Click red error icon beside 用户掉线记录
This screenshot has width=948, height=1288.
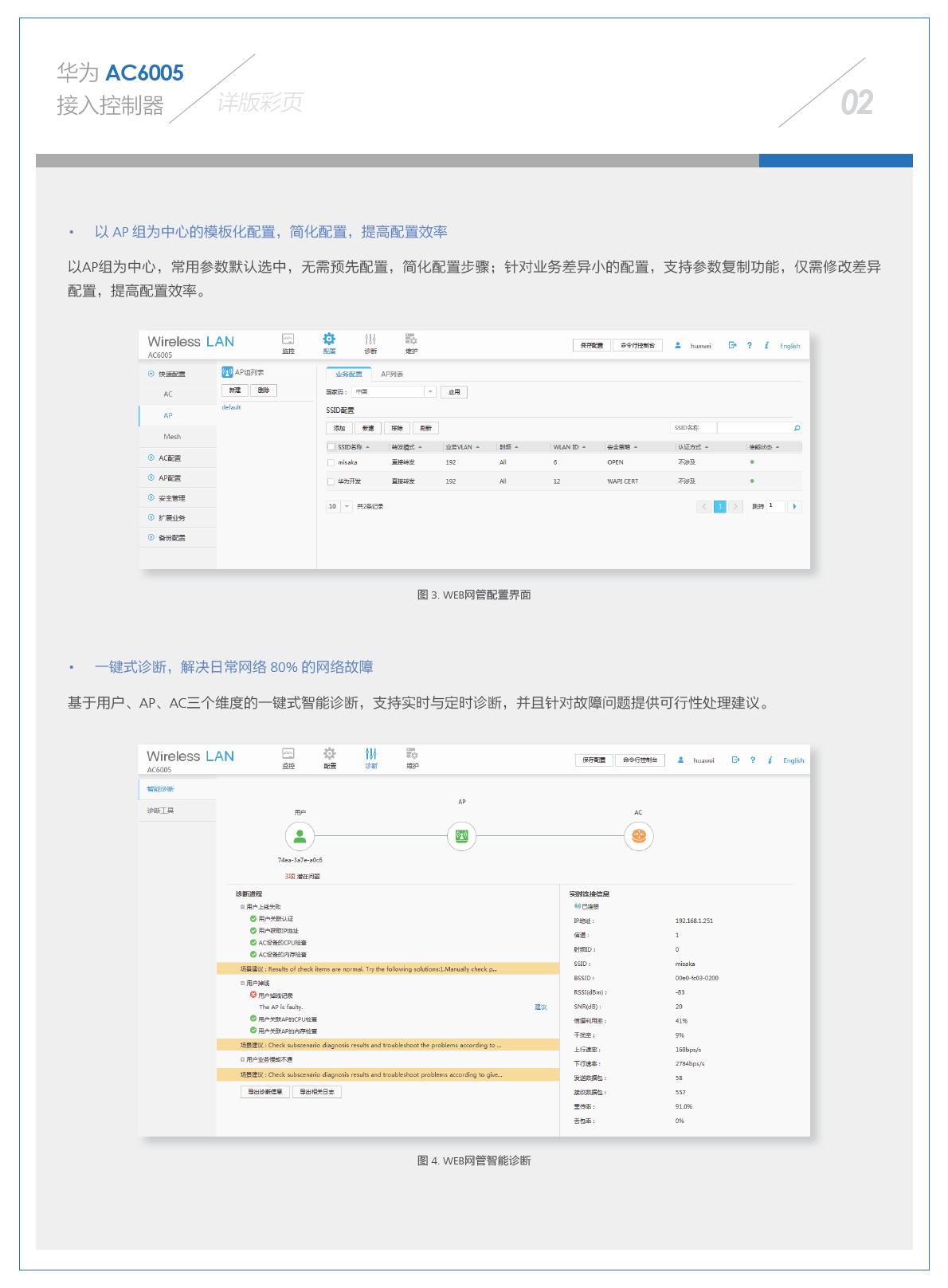(253, 995)
